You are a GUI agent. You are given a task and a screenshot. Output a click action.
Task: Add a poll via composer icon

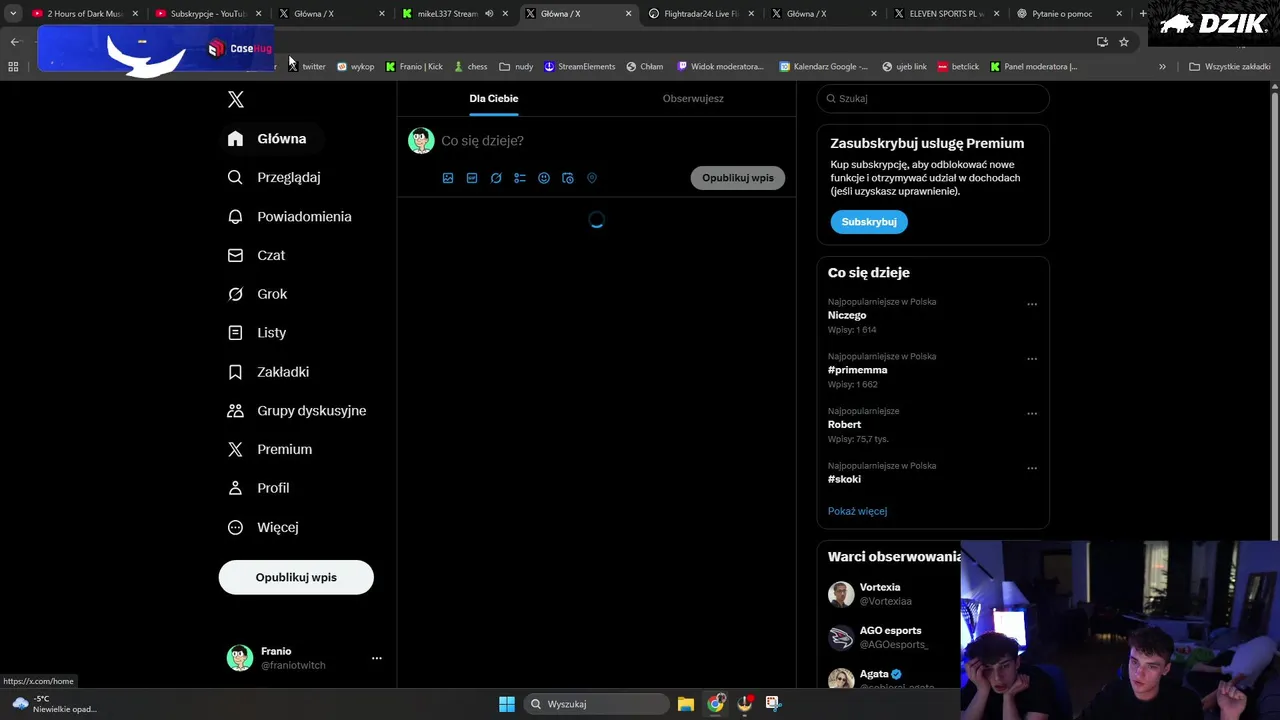(x=520, y=178)
